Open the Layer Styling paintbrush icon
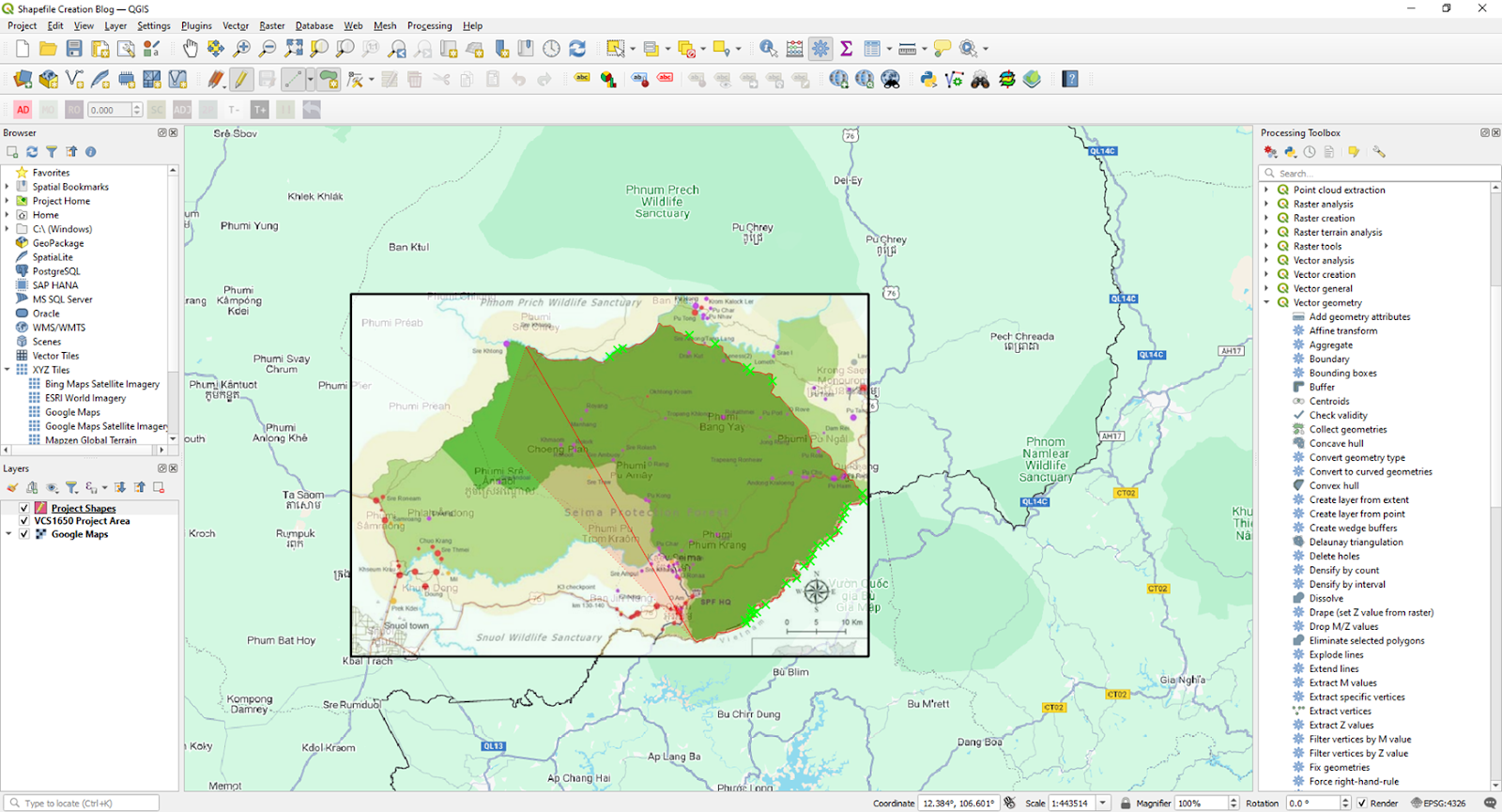Image resolution: width=1502 pixels, height=812 pixels. [x=12, y=487]
